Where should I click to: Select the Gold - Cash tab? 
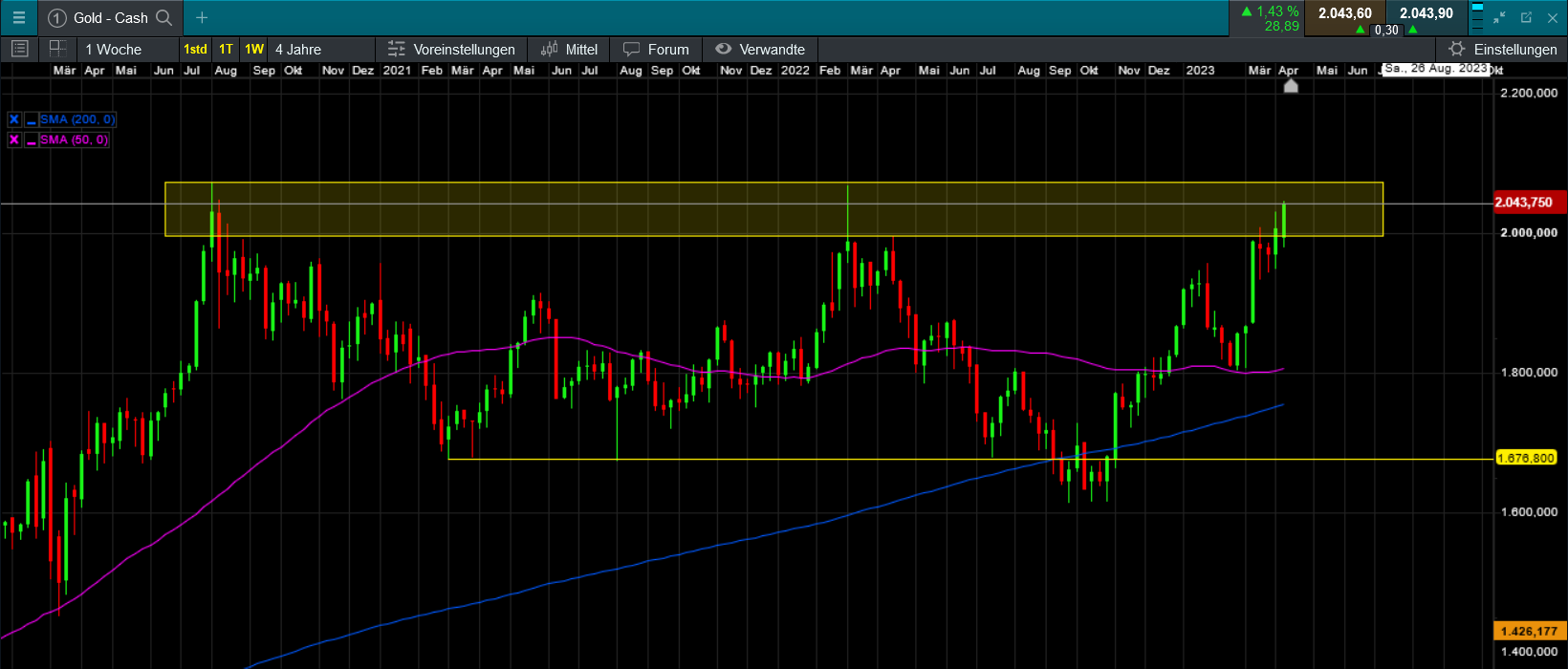pyautogui.click(x=110, y=17)
